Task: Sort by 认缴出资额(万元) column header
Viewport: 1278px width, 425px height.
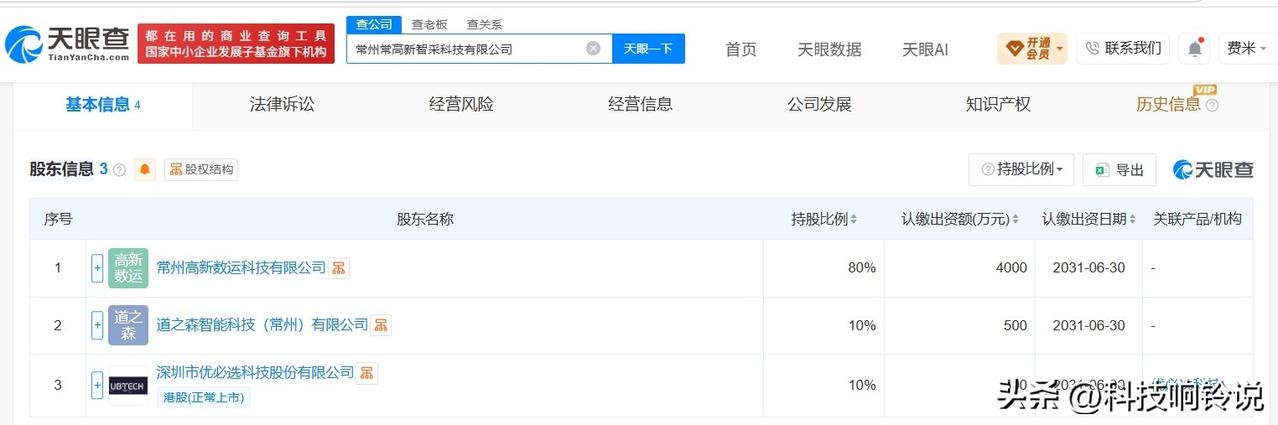Action: point(960,218)
